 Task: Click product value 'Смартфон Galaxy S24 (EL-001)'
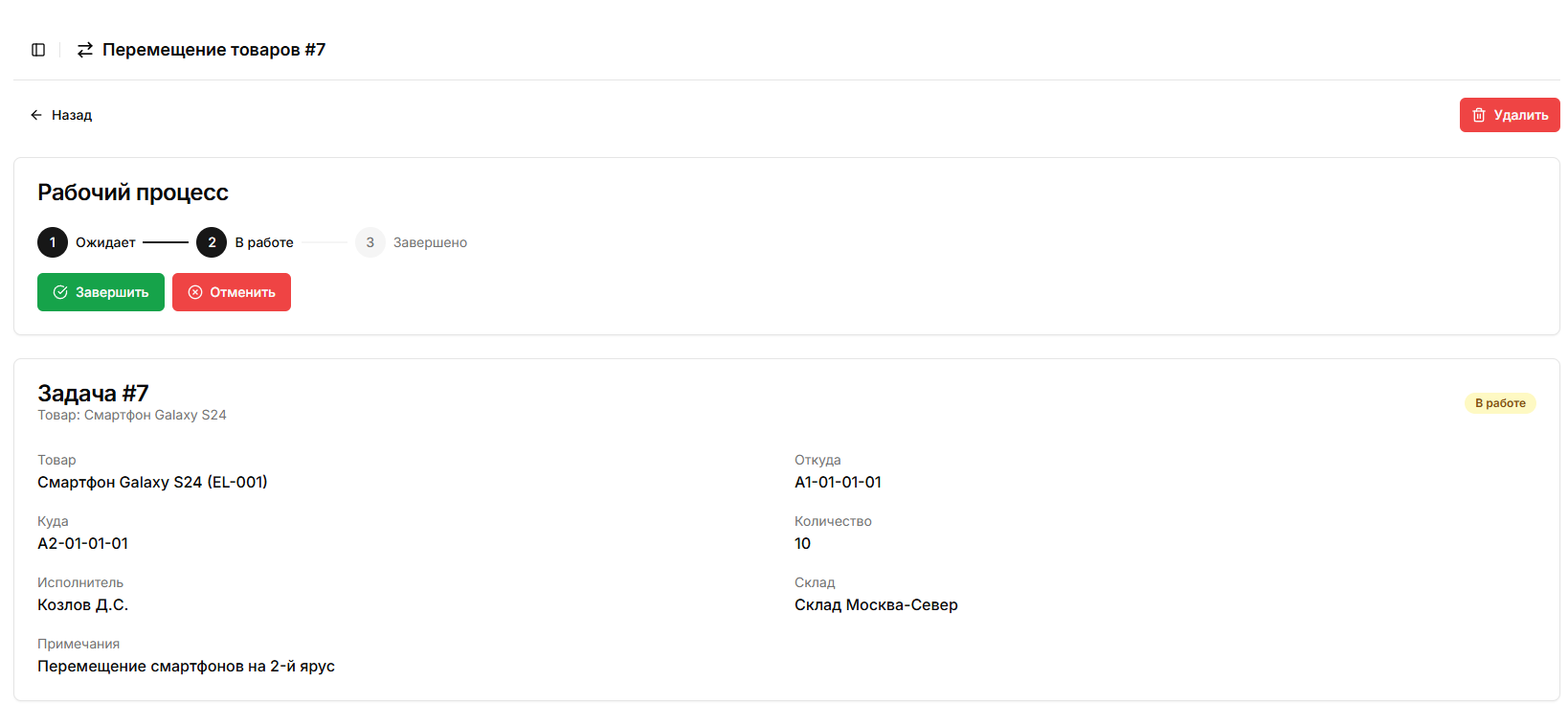[x=152, y=482]
